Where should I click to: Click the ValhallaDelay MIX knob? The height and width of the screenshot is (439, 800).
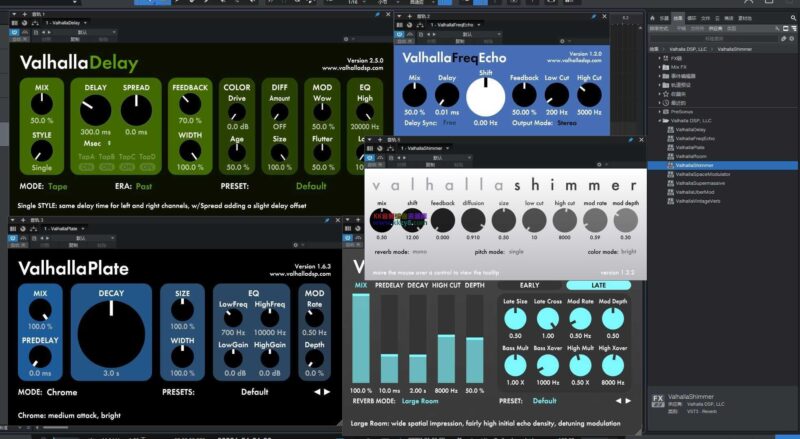point(42,104)
